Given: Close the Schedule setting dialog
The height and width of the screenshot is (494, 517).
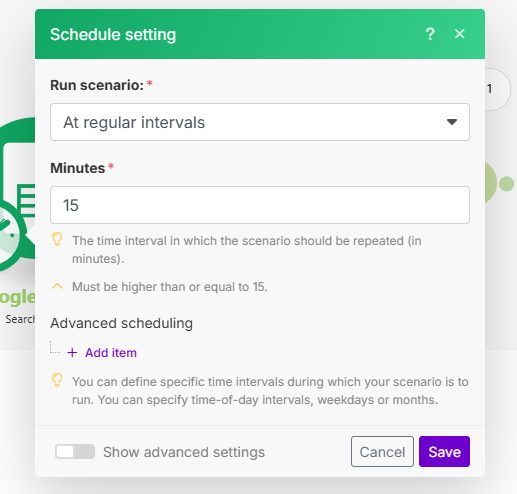Looking at the screenshot, I should click(x=460, y=34).
